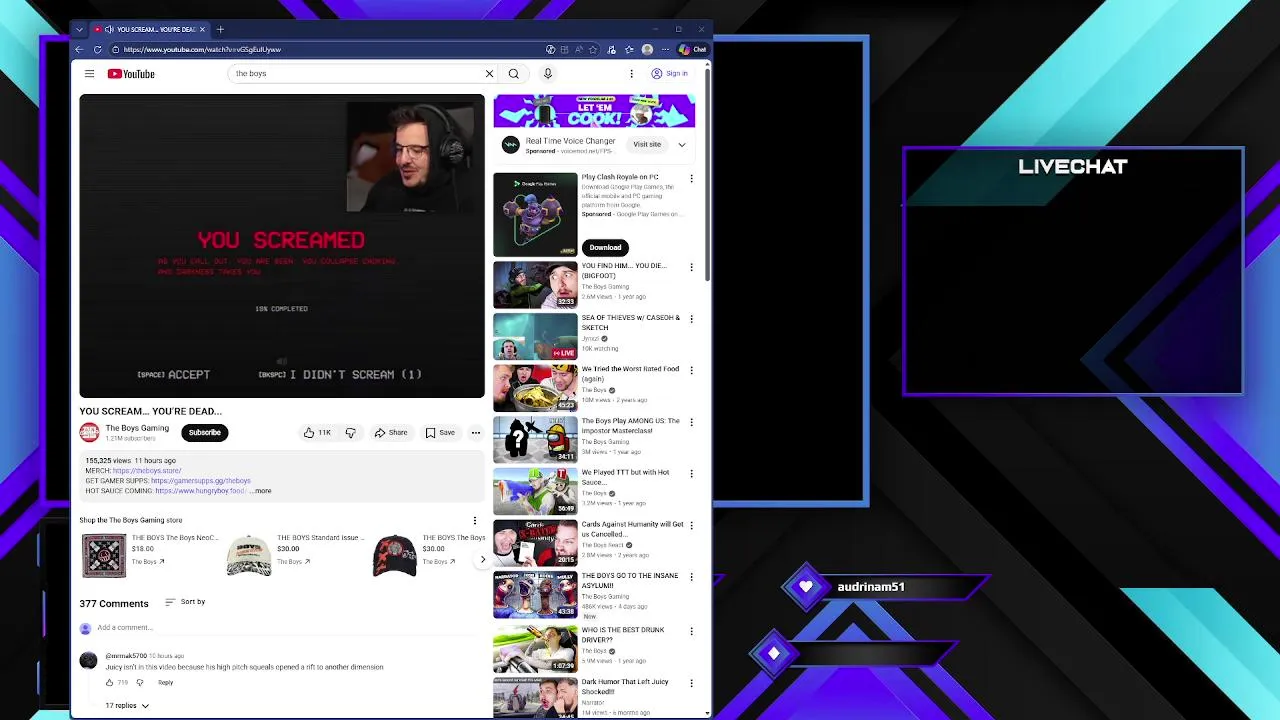Start voice search with the microphone
The width and height of the screenshot is (1280, 720).
(547, 73)
